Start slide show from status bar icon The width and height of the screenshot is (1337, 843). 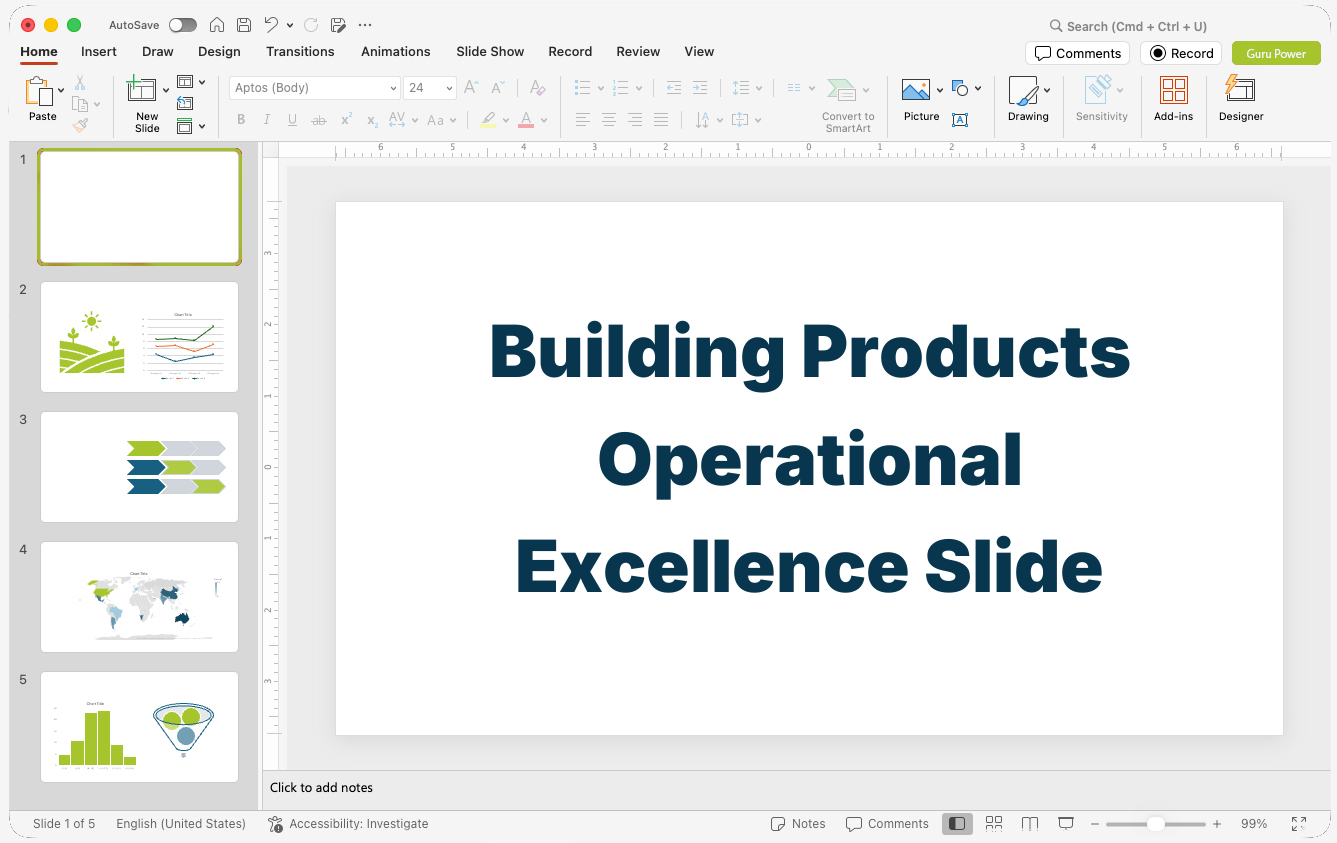click(1066, 824)
